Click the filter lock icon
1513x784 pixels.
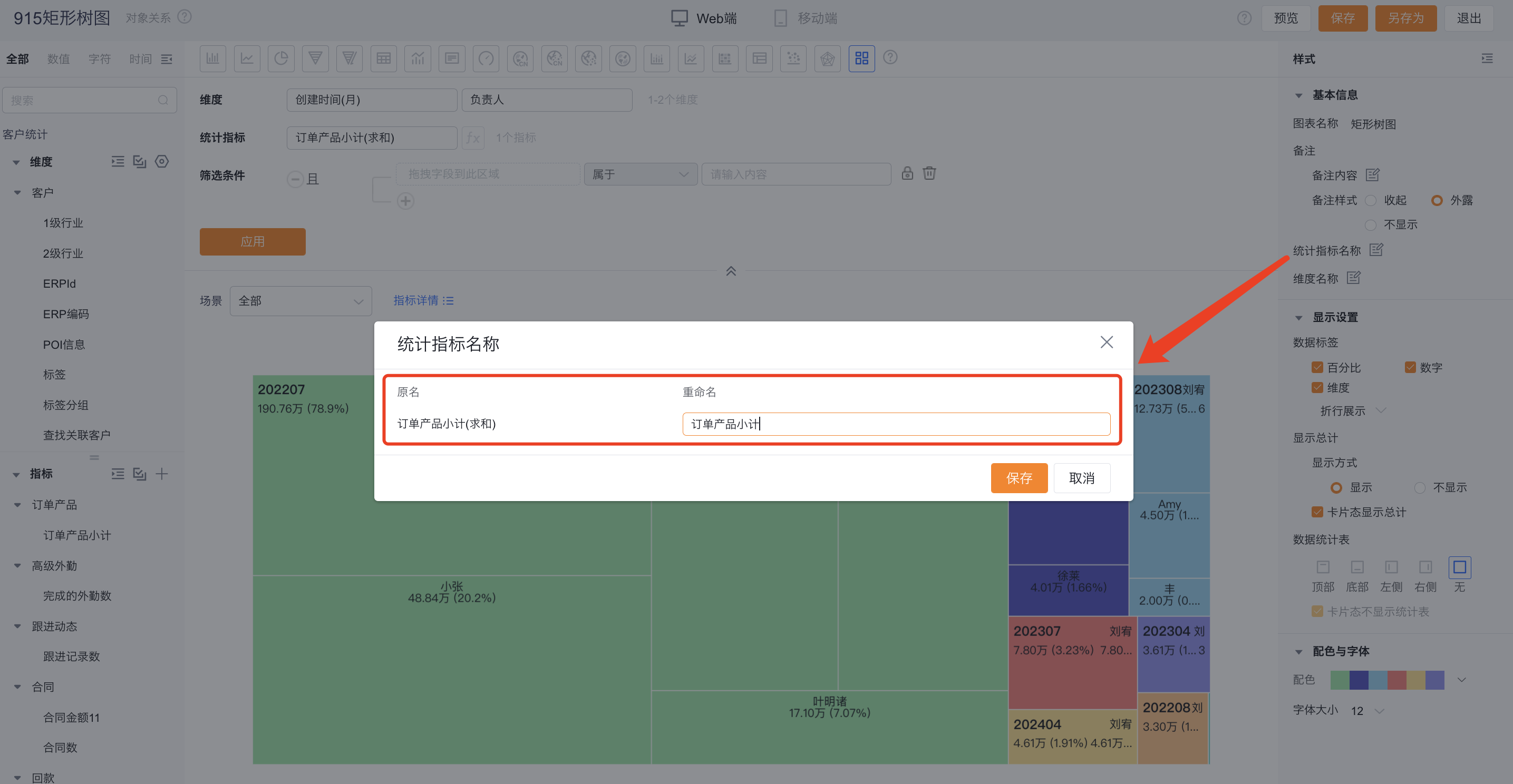point(907,174)
